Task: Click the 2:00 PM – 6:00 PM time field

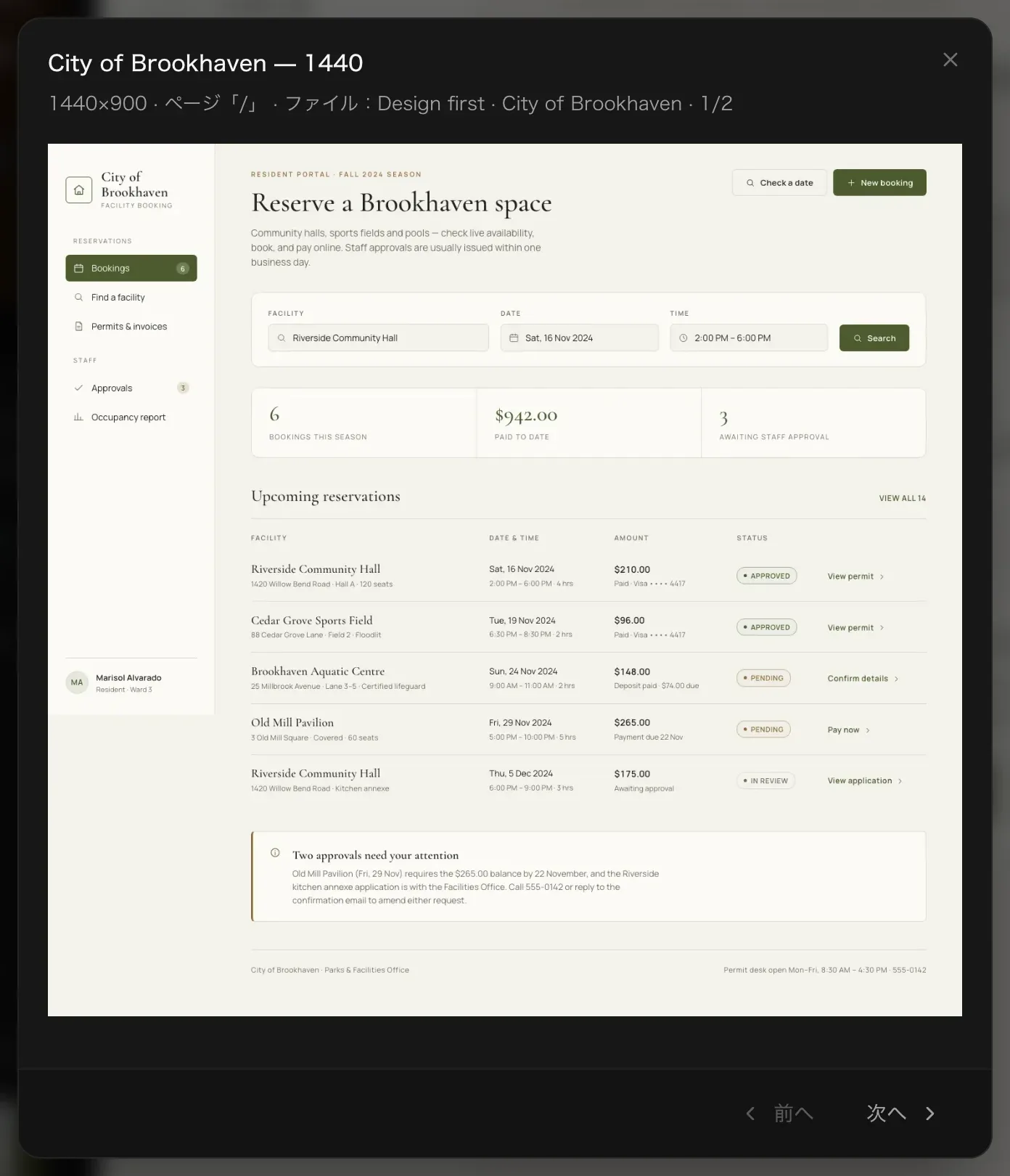Action: click(749, 338)
